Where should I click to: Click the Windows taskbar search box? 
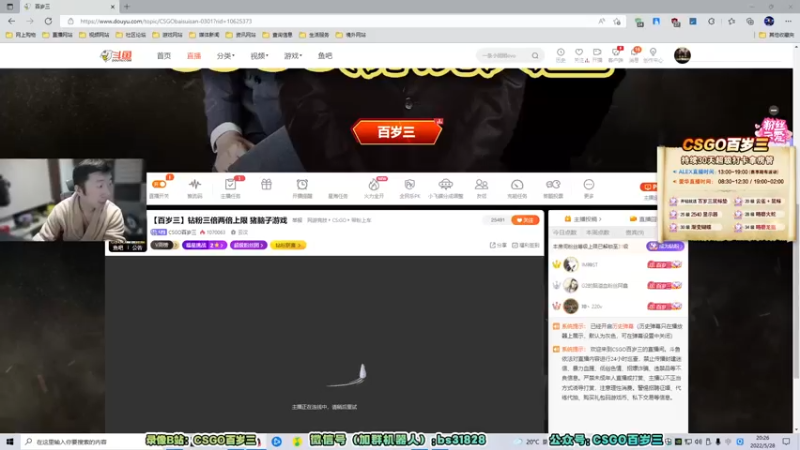coord(82,441)
